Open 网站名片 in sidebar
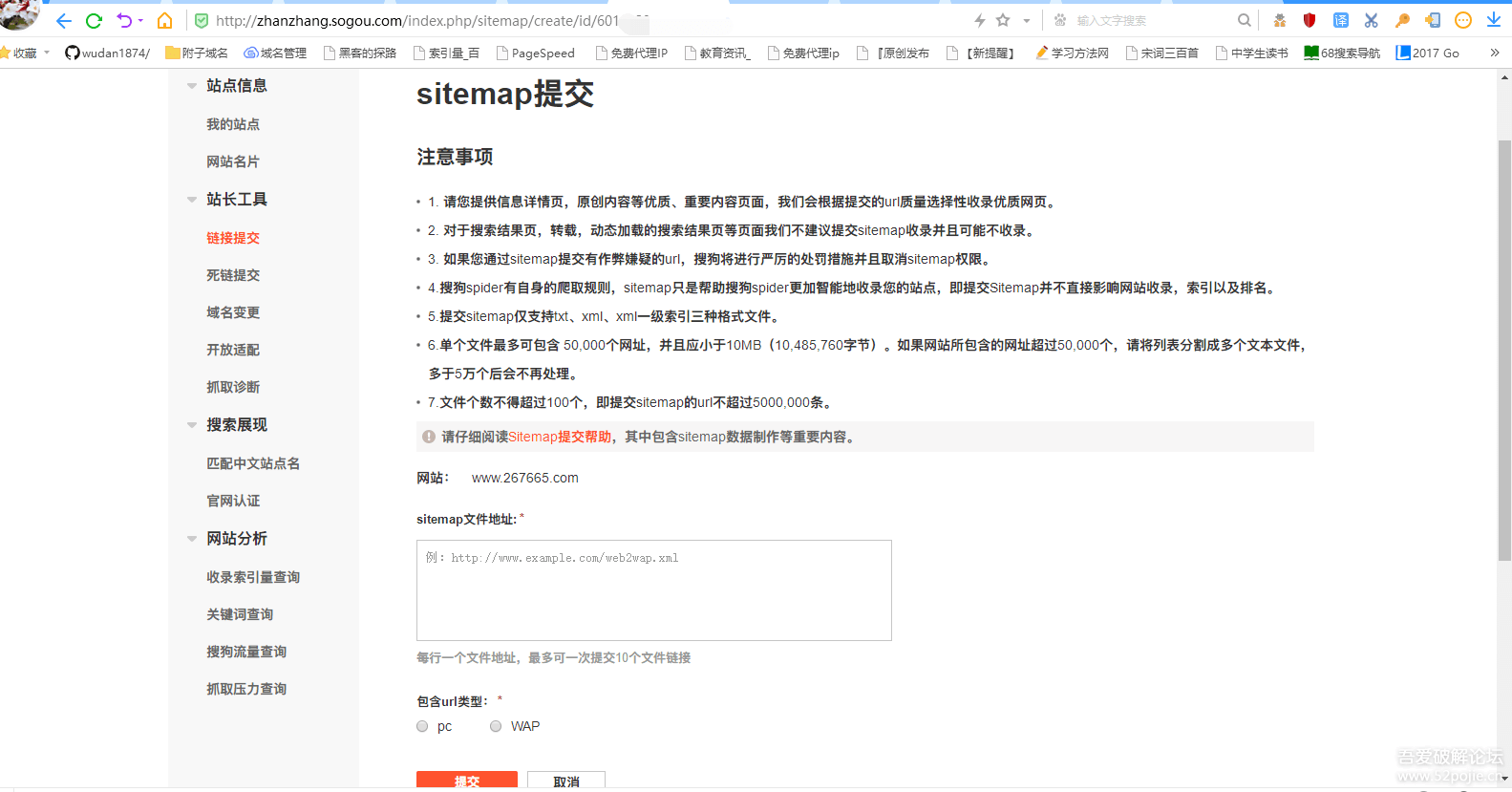The height and width of the screenshot is (792, 1512). (x=233, y=161)
